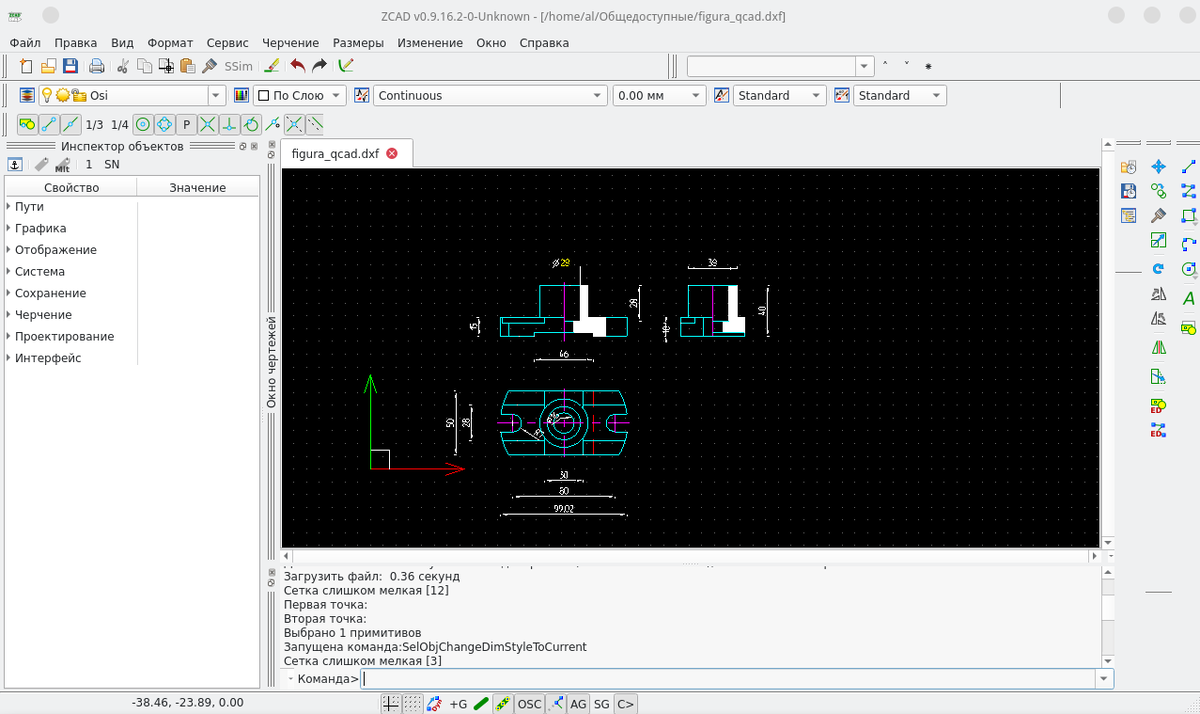Open the Правка menu
1200x714 pixels.
tap(76, 43)
